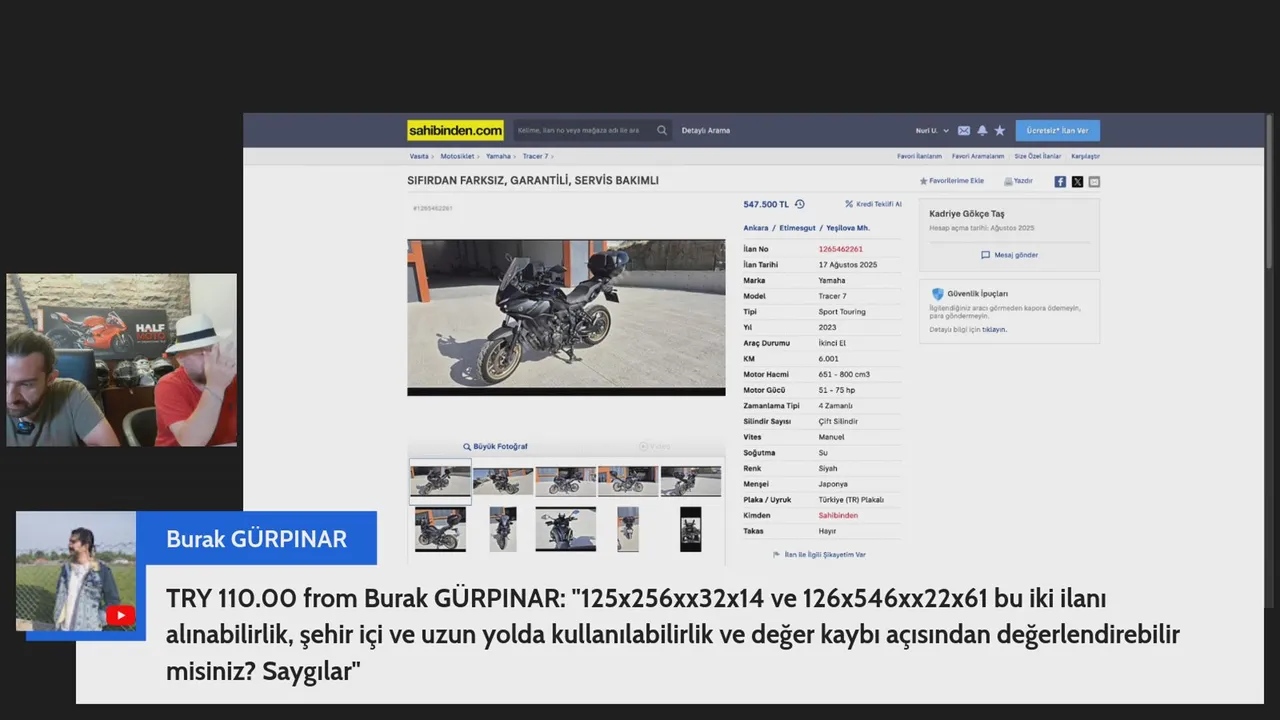1280x720 pixels.
Task: Select fifth dark thumbnail in bottom row
Action: click(x=690, y=529)
